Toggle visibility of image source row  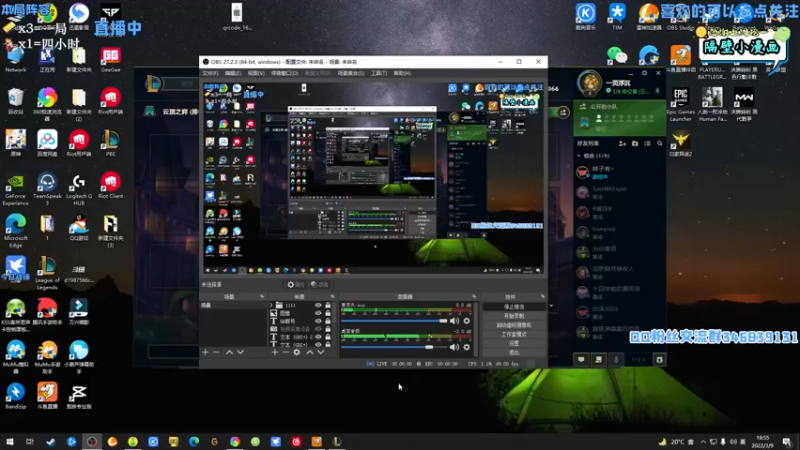[318, 313]
